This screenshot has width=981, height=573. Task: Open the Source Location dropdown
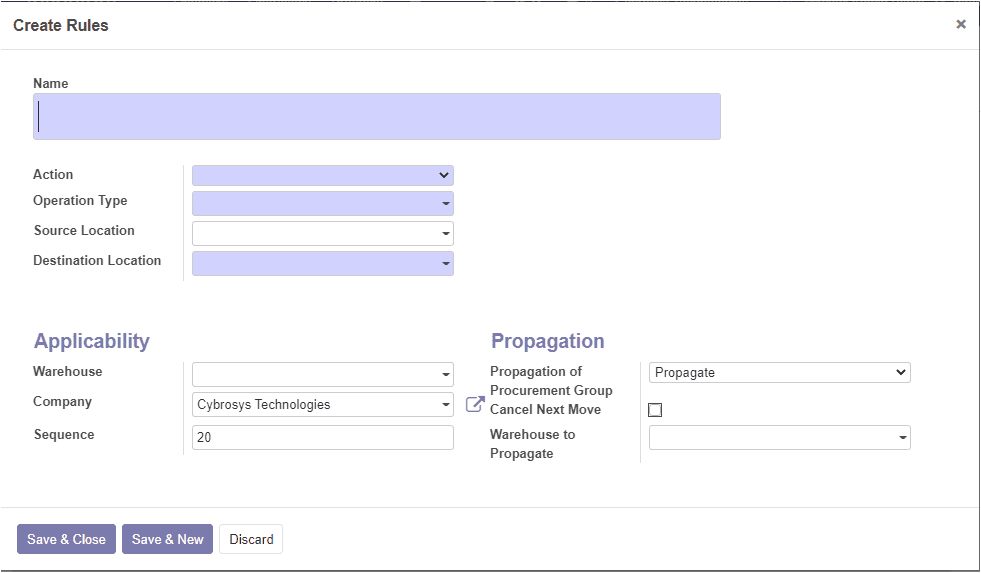323,233
